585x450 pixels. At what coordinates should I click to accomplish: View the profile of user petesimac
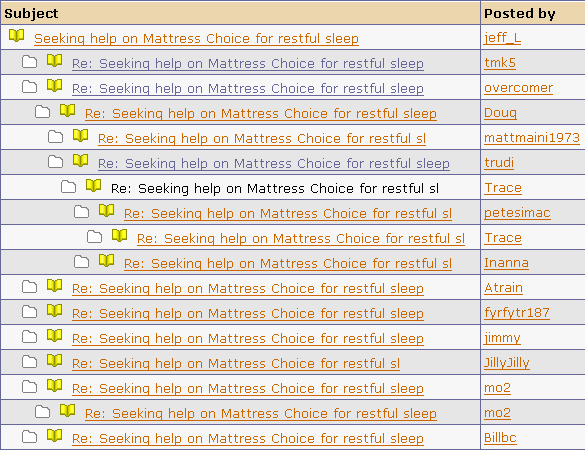[517, 213]
